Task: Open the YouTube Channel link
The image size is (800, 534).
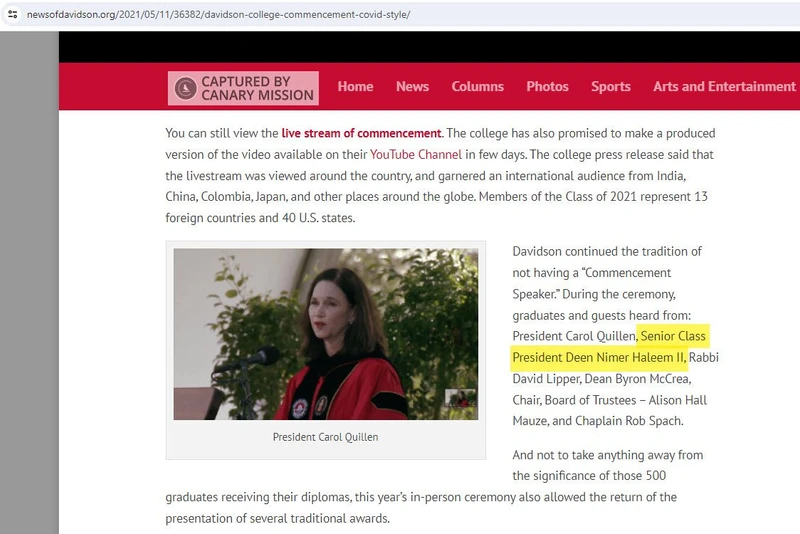Action: point(416,155)
